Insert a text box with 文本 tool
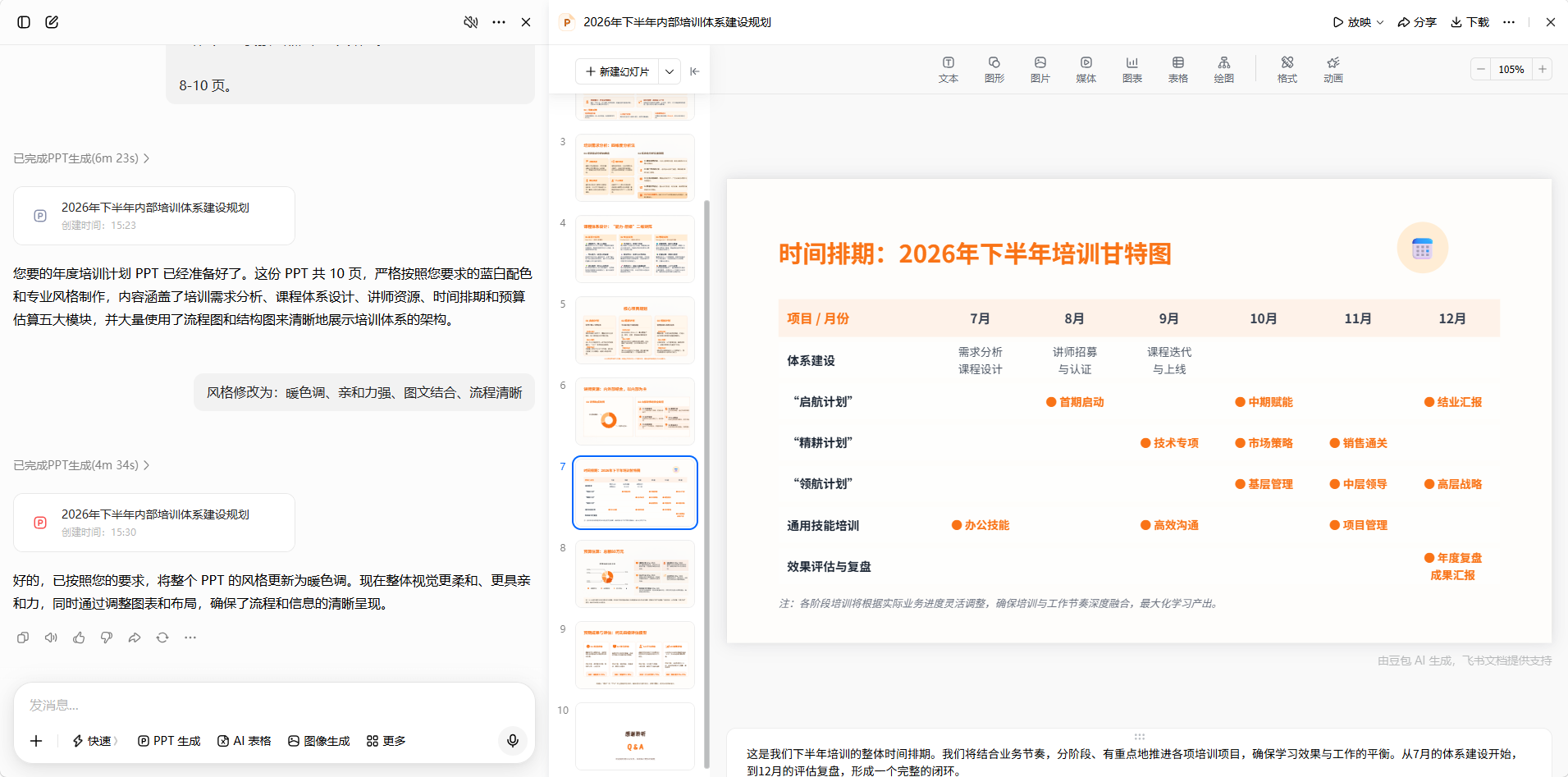 pos(948,70)
